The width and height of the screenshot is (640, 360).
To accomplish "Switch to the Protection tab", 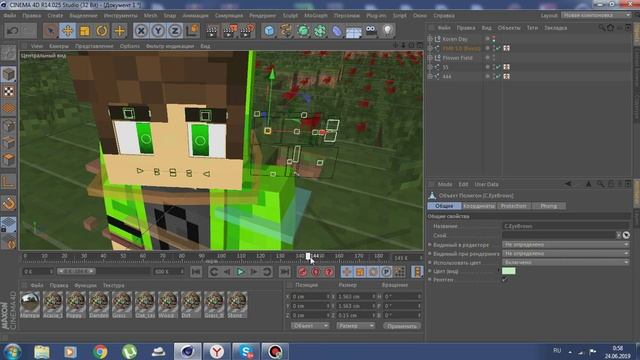I will (513, 206).
